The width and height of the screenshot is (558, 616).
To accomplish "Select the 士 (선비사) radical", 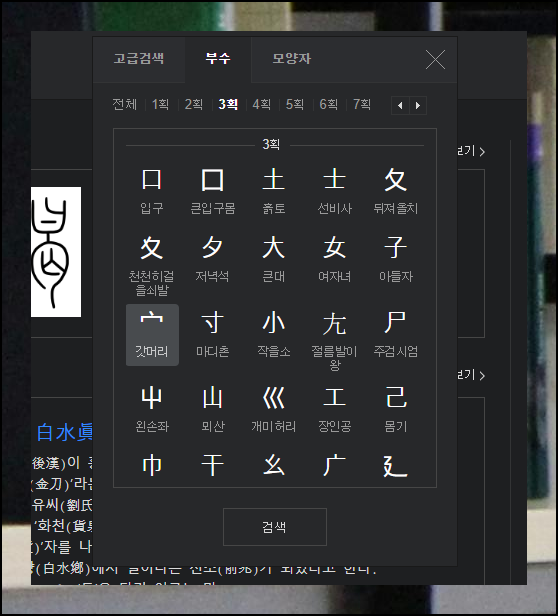I will pos(334,191).
